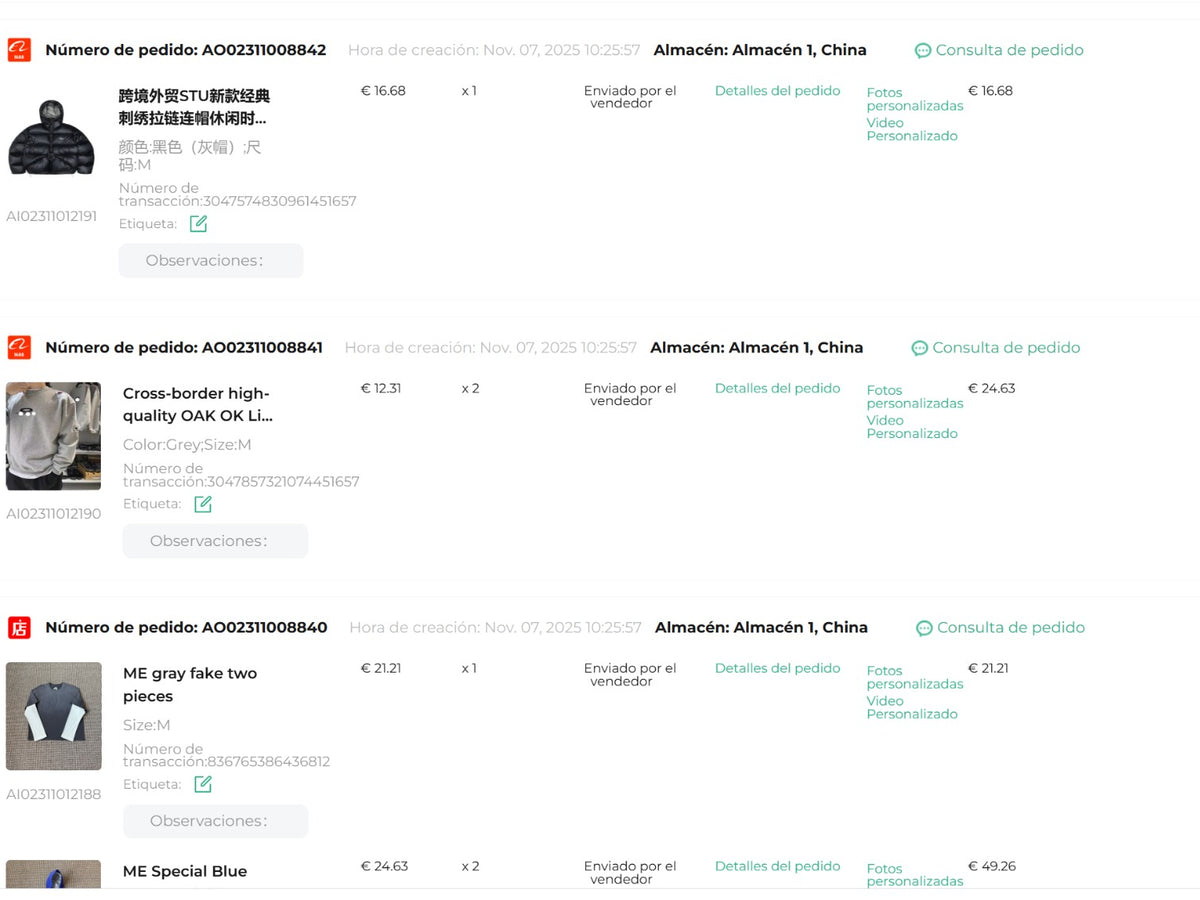
Task: Click the chat bubble icon for order AO02311008841
Action: [x=920, y=348]
